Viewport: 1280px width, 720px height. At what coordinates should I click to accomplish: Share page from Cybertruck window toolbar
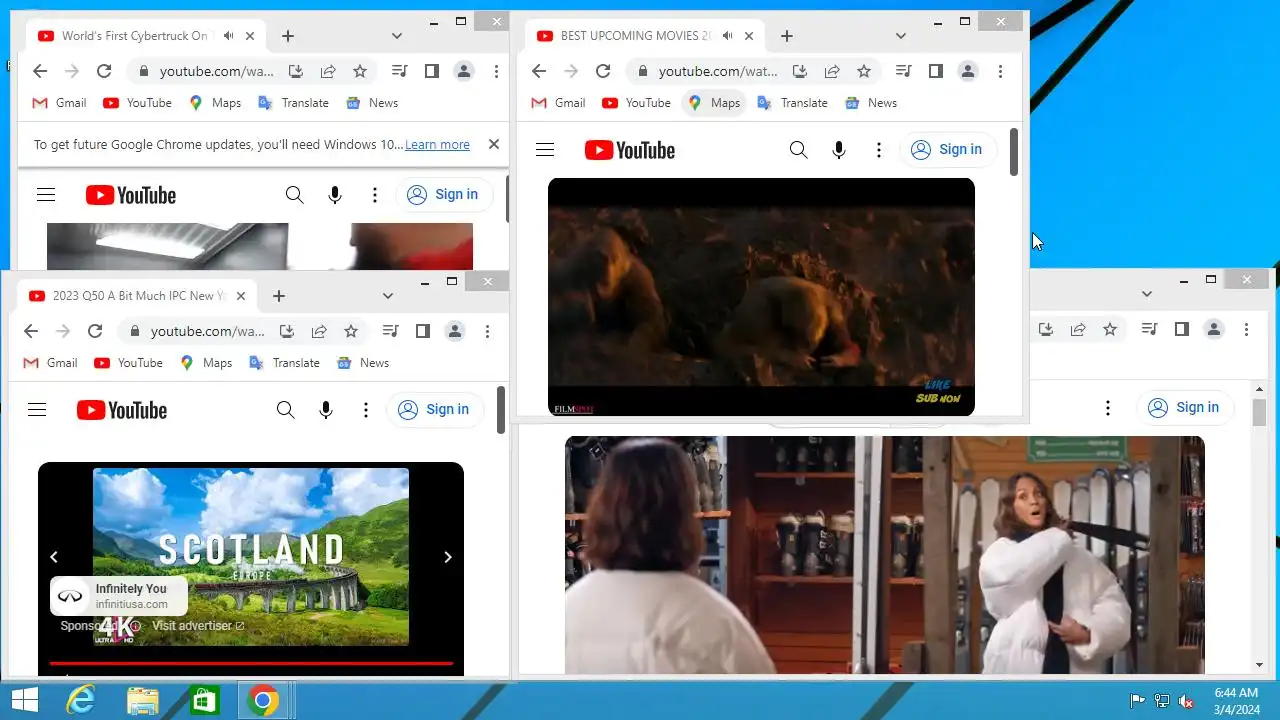[x=328, y=71]
